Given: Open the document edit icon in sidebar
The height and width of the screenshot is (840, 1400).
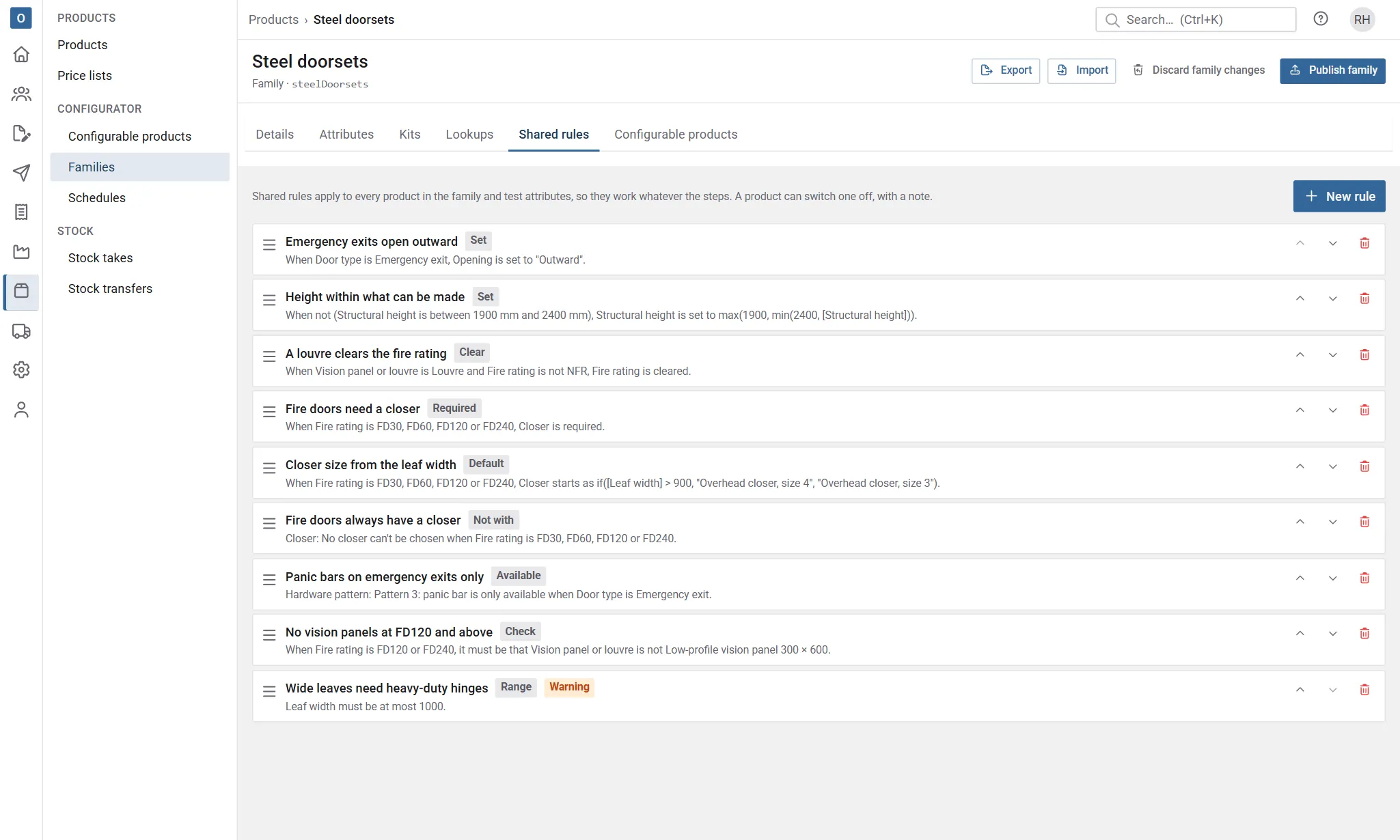Looking at the screenshot, I should 21,133.
